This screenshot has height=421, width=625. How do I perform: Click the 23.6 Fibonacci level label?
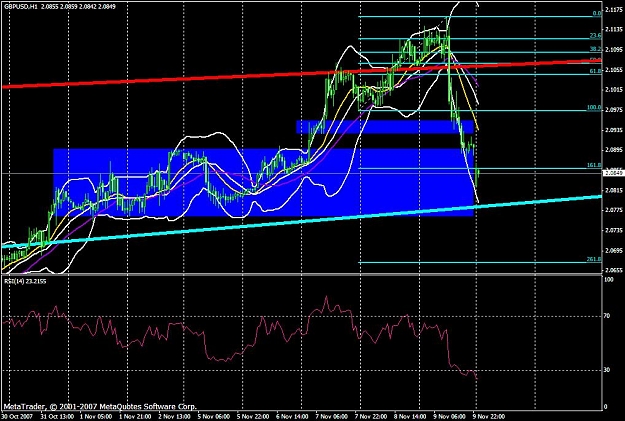click(x=596, y=36)
